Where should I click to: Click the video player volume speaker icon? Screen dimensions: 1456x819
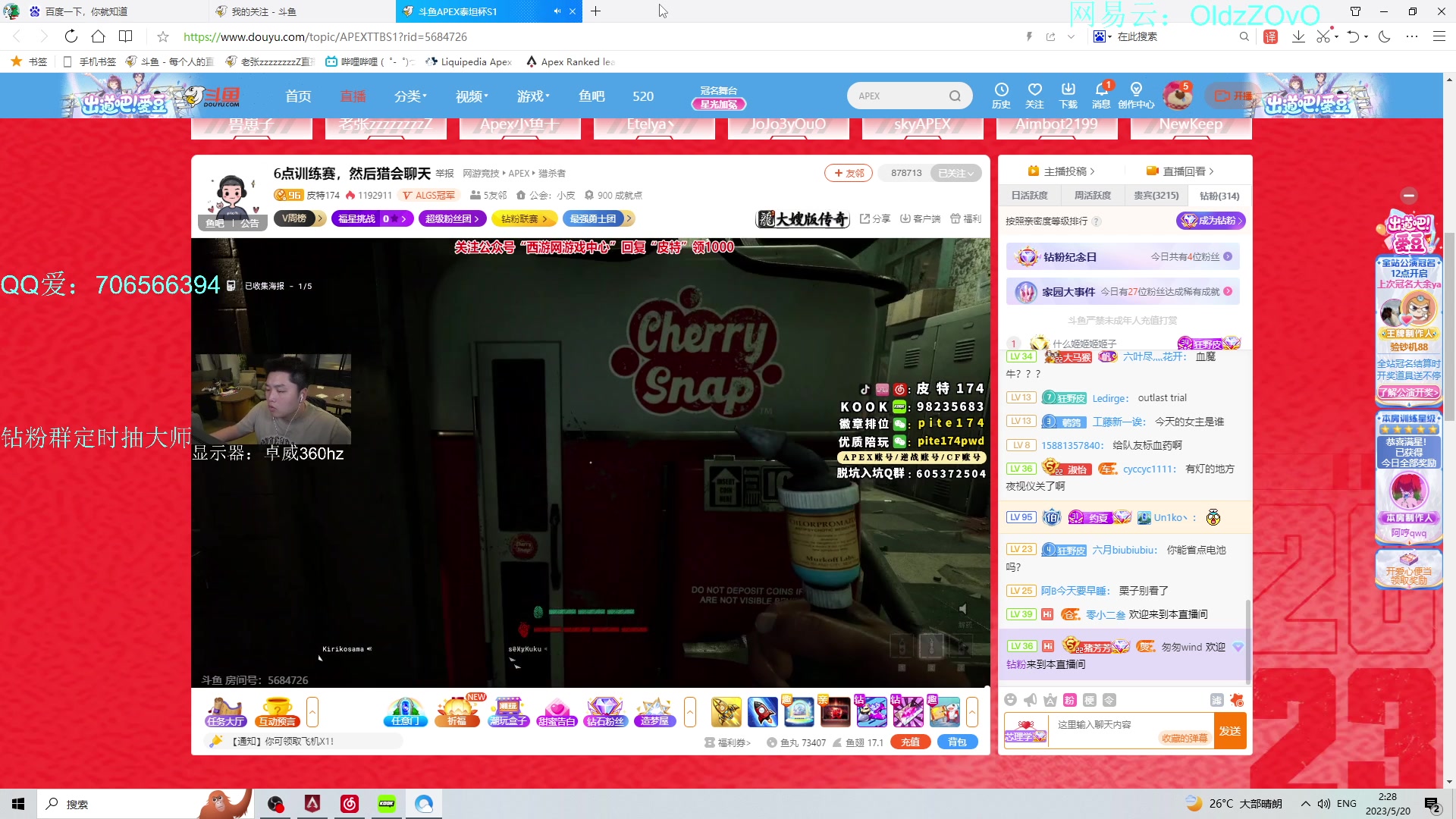tap(963, 608)
